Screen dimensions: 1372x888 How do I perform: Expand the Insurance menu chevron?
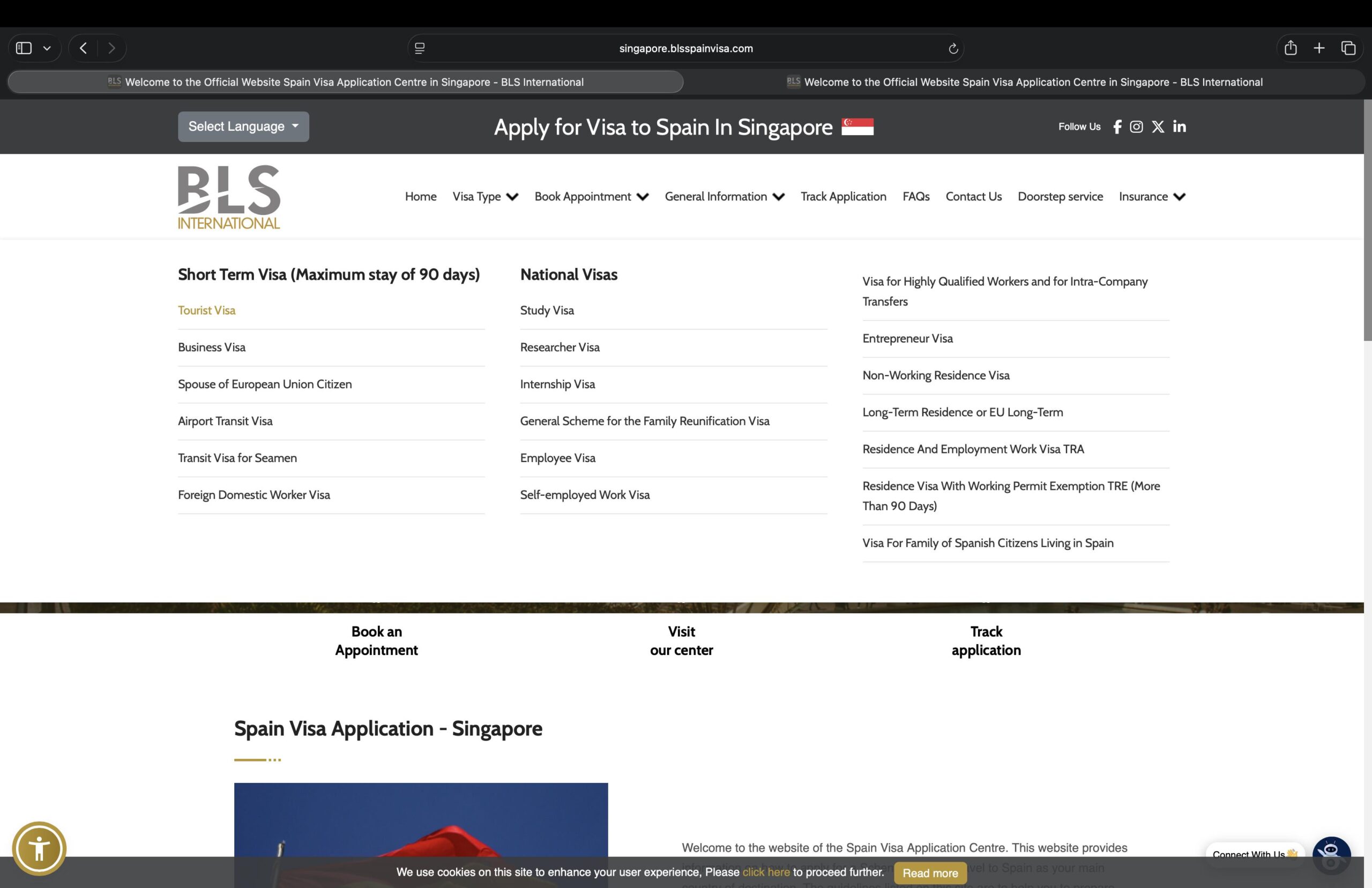tap(1180, 197)
